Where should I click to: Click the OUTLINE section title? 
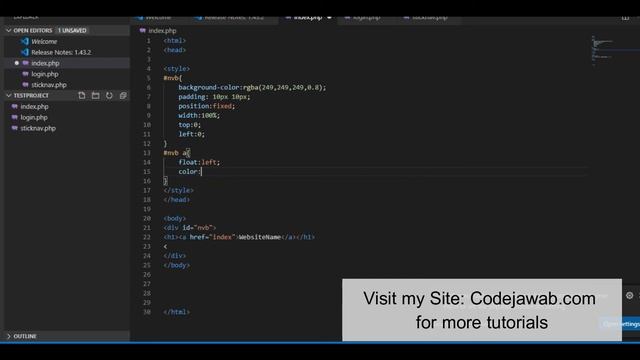25,336
